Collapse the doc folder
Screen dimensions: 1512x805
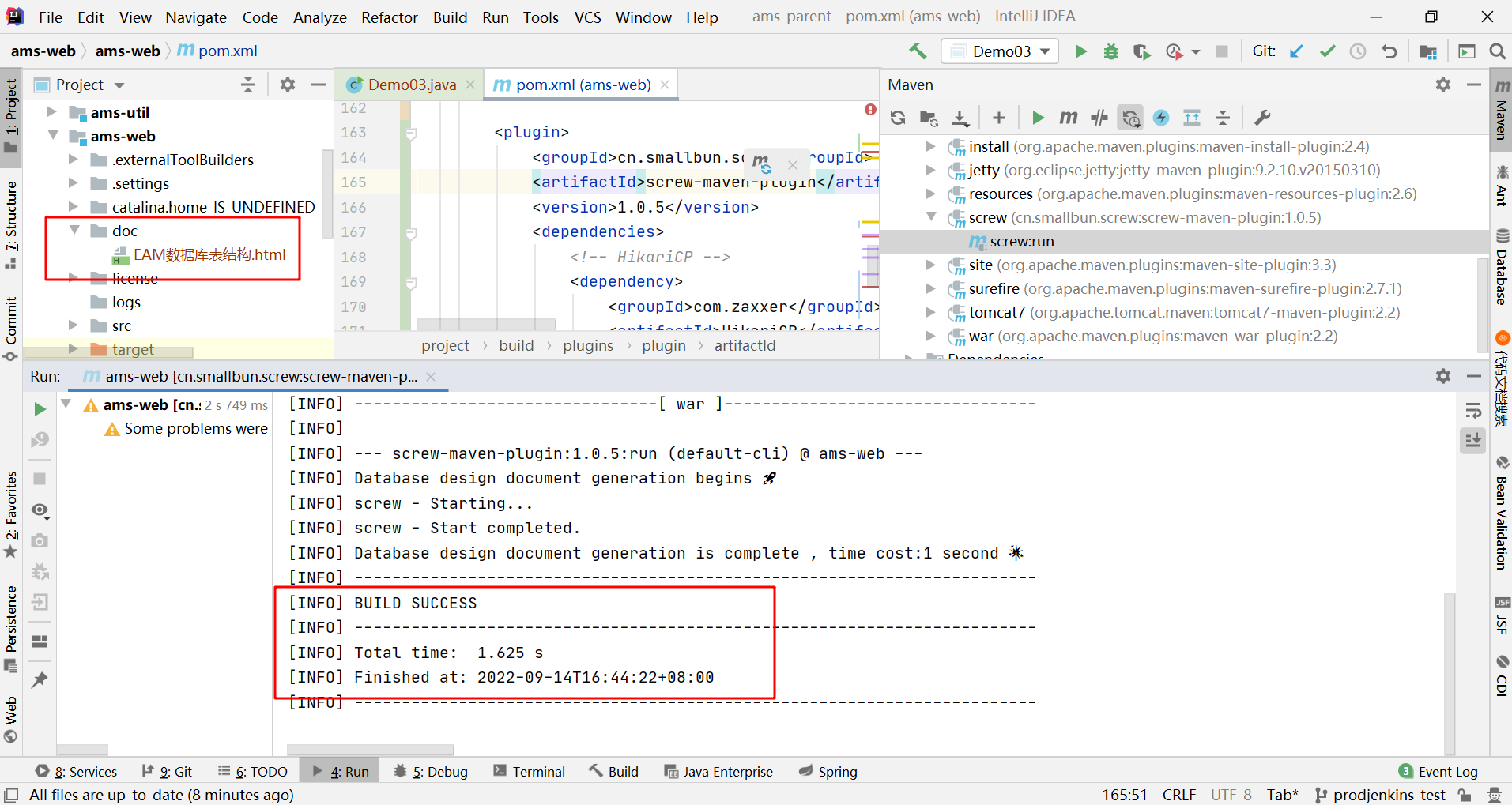click(75, 231)
